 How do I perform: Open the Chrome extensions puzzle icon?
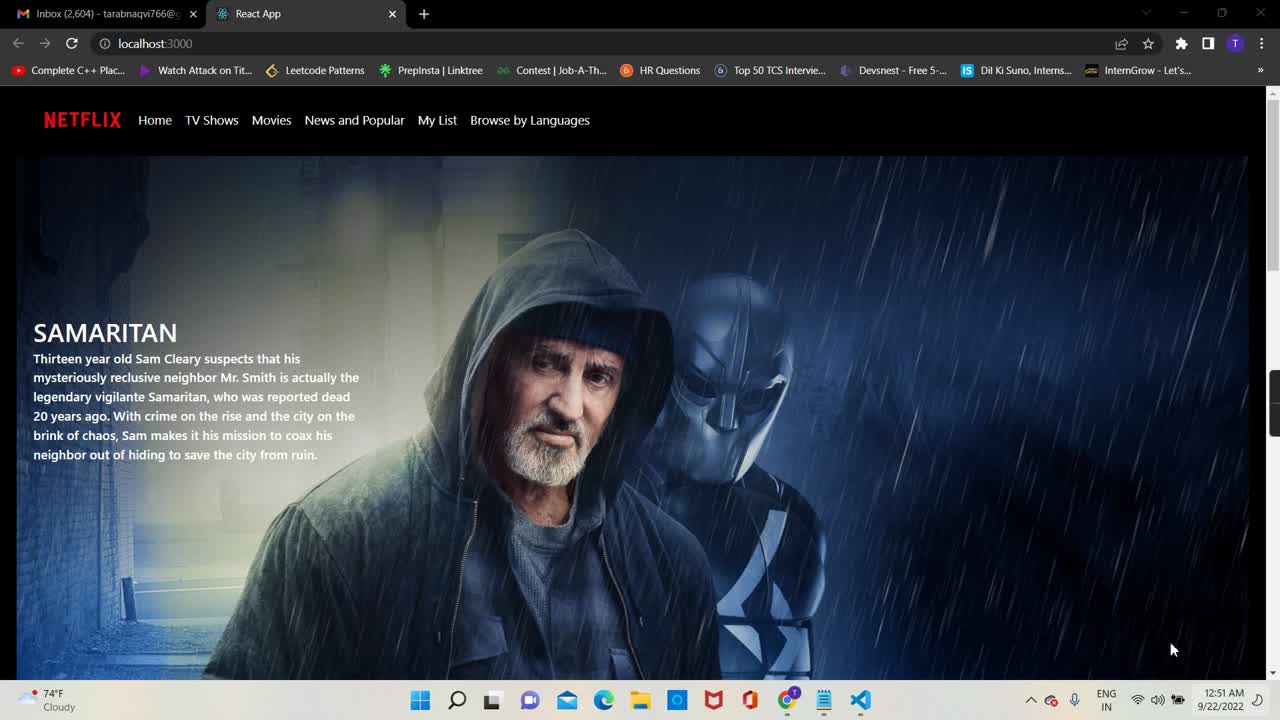pos(1181,43)
